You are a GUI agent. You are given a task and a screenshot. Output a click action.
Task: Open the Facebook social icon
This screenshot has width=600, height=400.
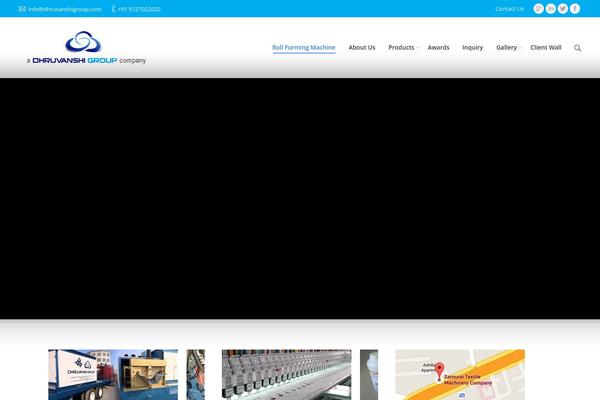pyautogui.click(x=575, y=9)
